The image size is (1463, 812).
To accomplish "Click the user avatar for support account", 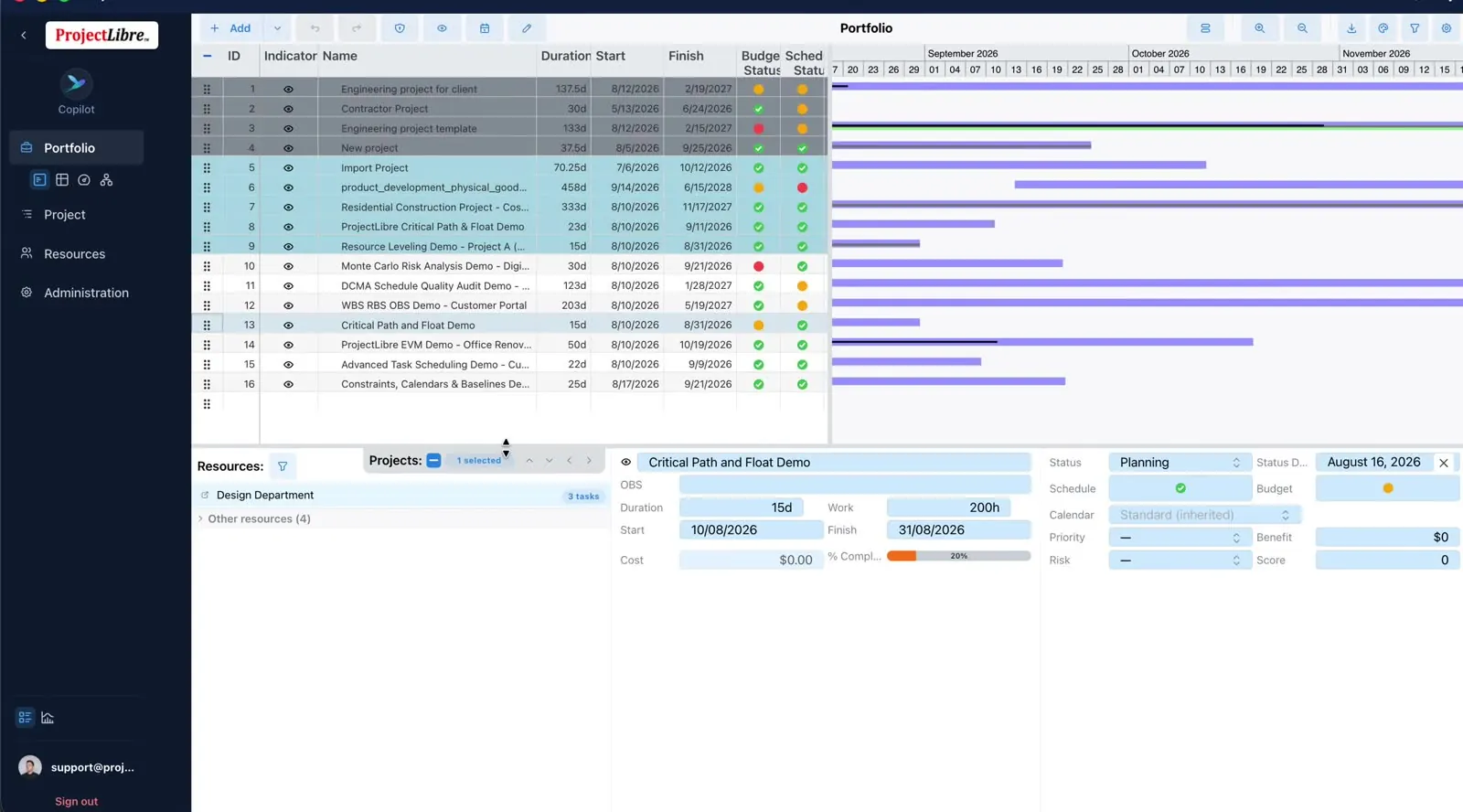I will (x=30, y=767).
